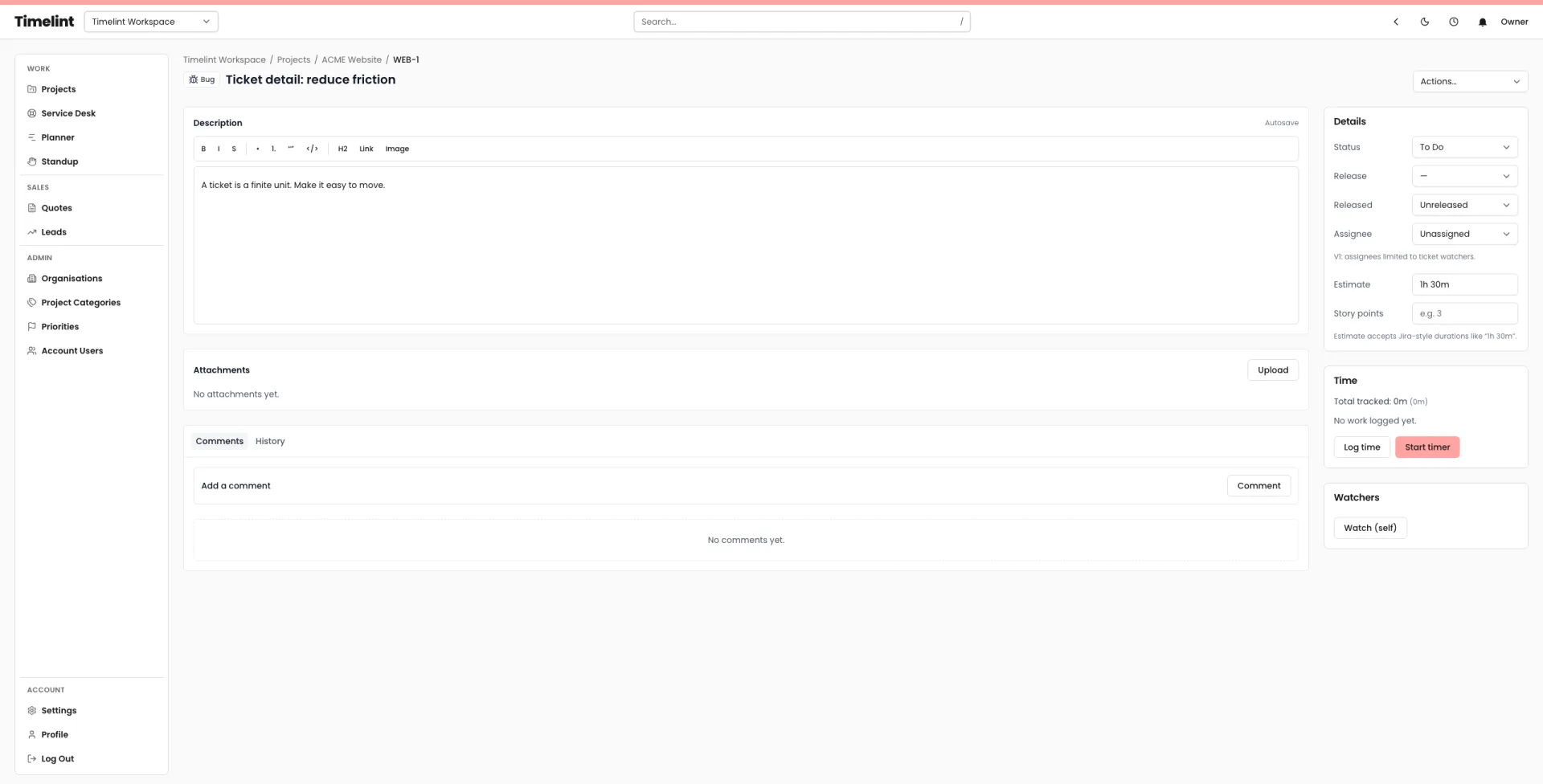Apply numbered list formatting
This screenshot has height=784, width=1543.
click(x=273, y=149)
